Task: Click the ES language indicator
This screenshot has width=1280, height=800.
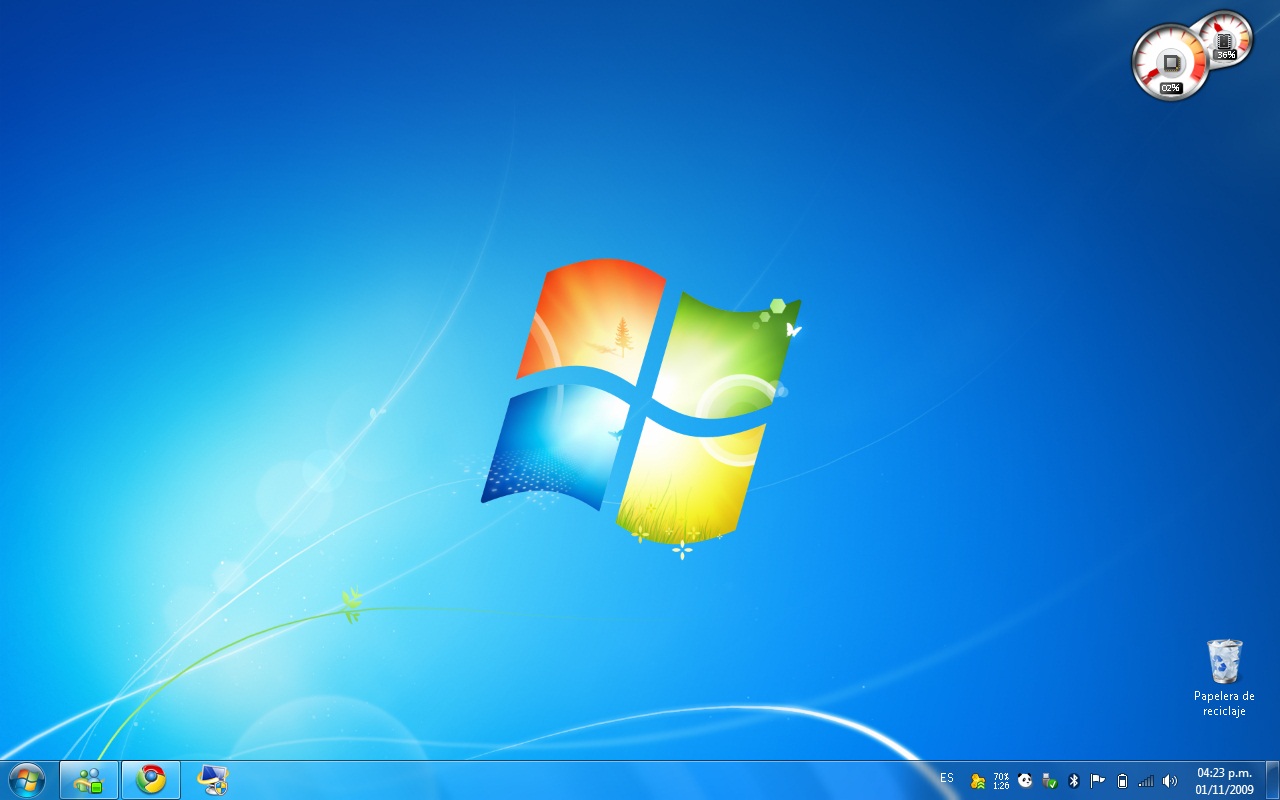Action: tap(947, 778)
